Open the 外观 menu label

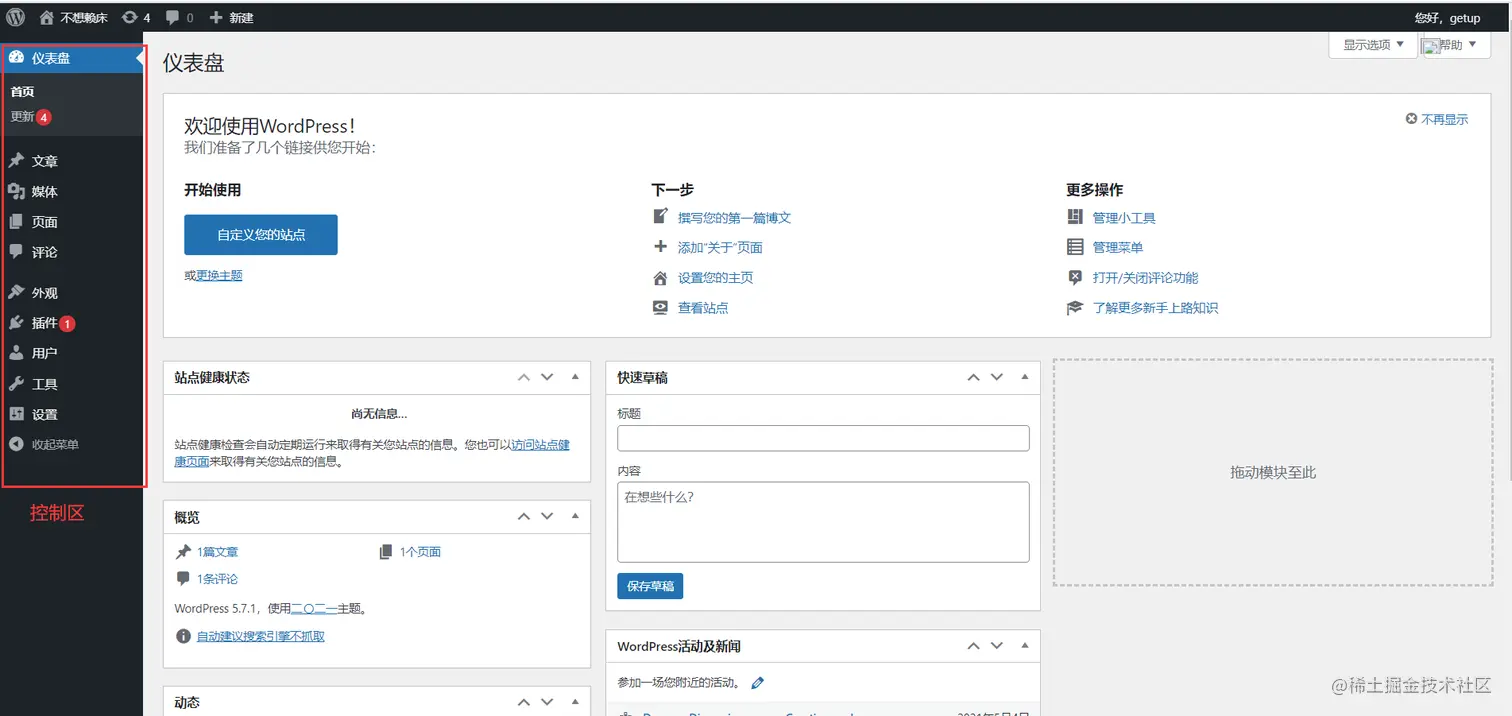pyautogui.click(x=45, y=293)
